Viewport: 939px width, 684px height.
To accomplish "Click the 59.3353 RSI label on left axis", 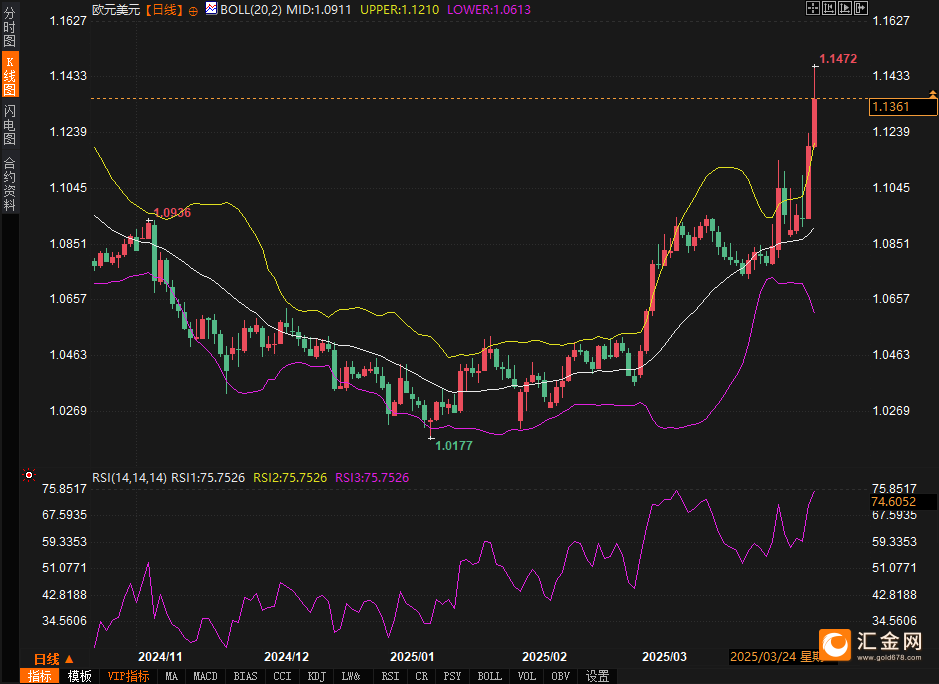I will click(64, 541).
